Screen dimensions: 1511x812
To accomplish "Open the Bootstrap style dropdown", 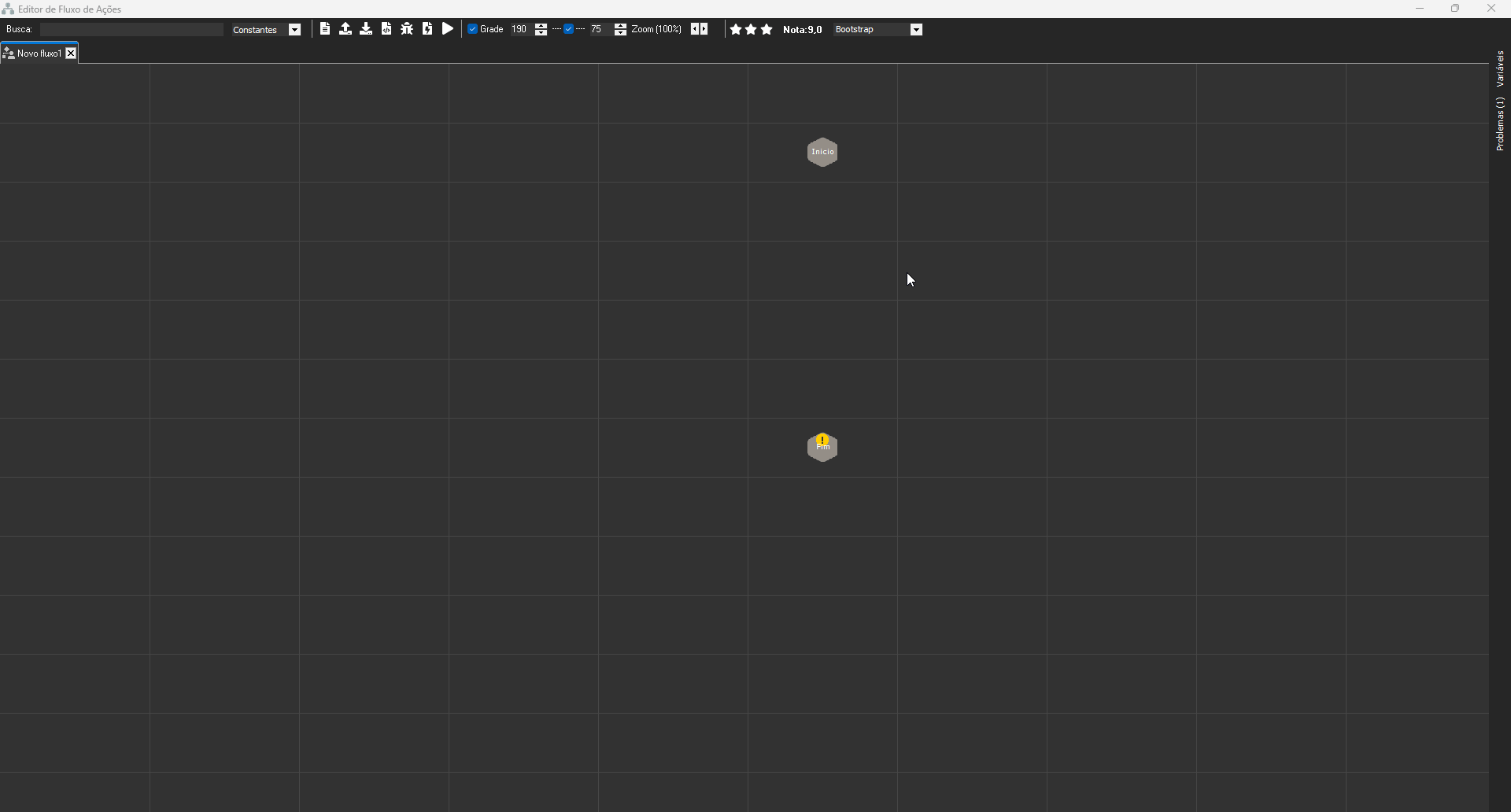I will [x=916, y=29].
